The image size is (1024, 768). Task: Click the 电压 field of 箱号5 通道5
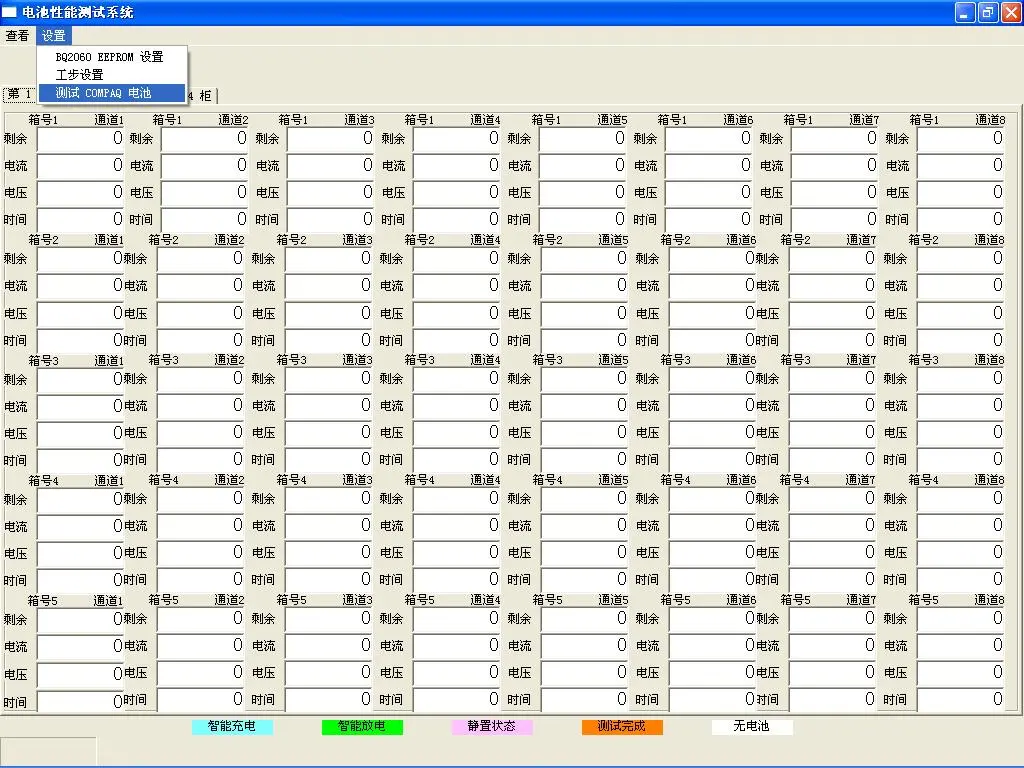584,673
